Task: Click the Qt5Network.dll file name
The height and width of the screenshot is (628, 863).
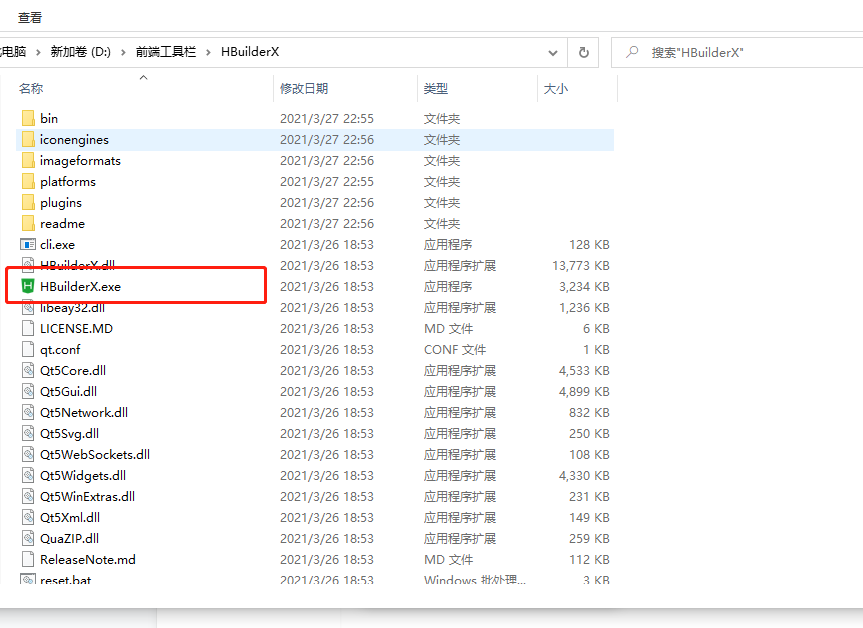Action: (84, 412)
